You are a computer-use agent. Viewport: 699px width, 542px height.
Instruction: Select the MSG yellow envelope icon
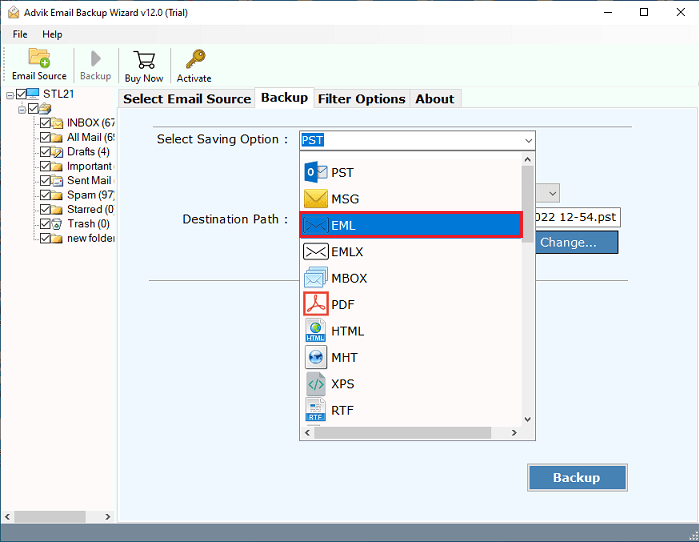[x=316, y=198]
